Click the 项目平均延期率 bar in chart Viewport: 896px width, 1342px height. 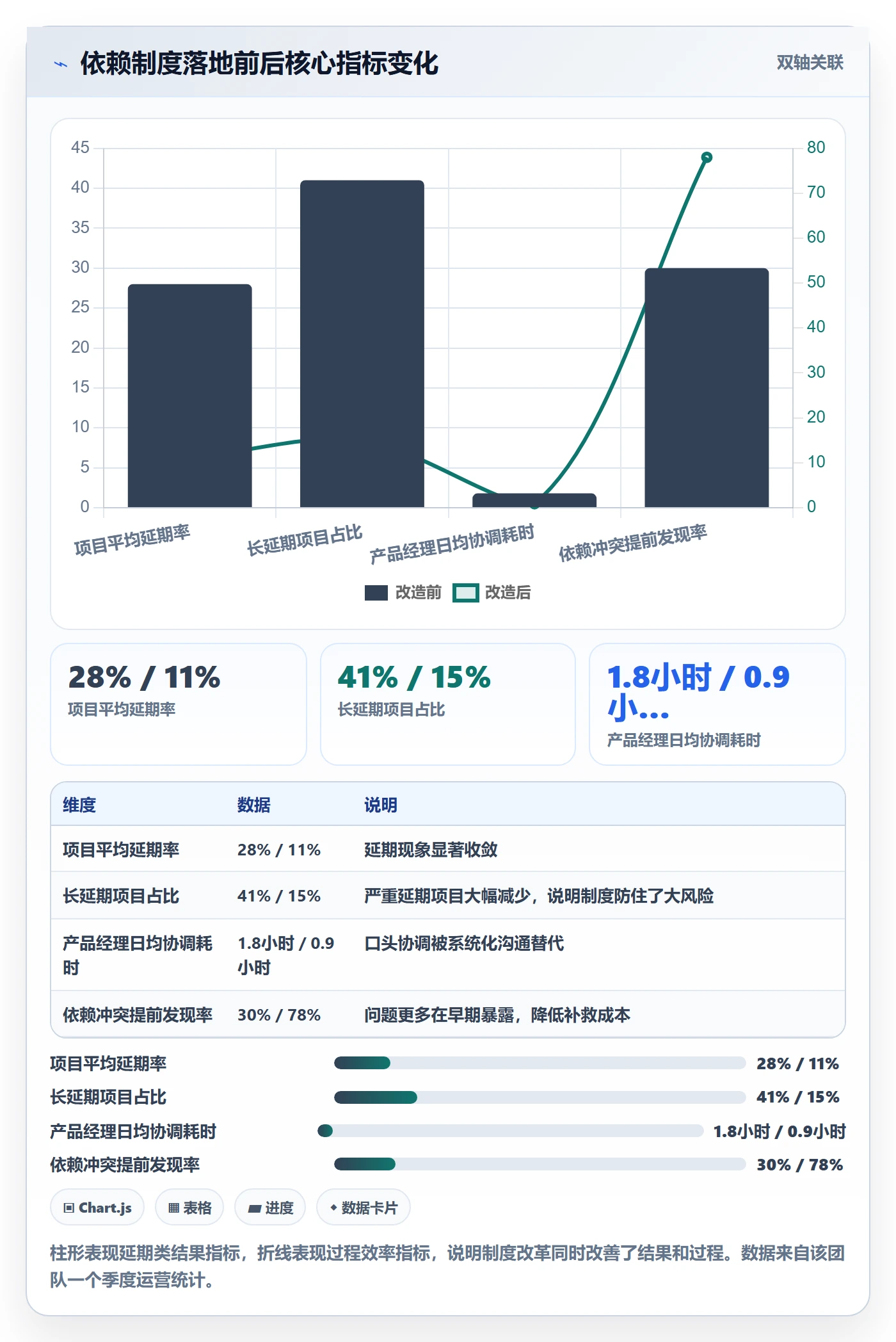[x=190, y=396]
